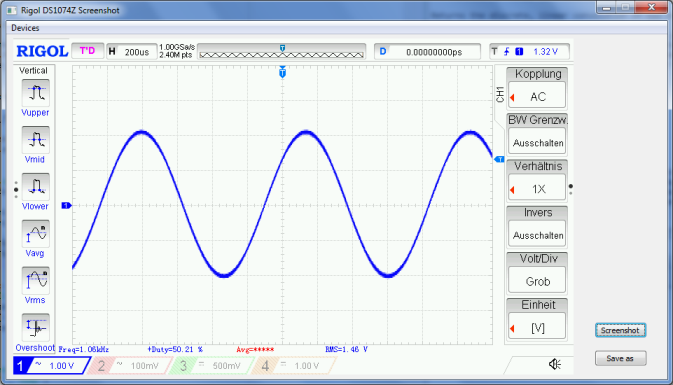Select the Vrms measurement icon
The width and height of the screenshot is (673, 385).
(x=36, y=280)
